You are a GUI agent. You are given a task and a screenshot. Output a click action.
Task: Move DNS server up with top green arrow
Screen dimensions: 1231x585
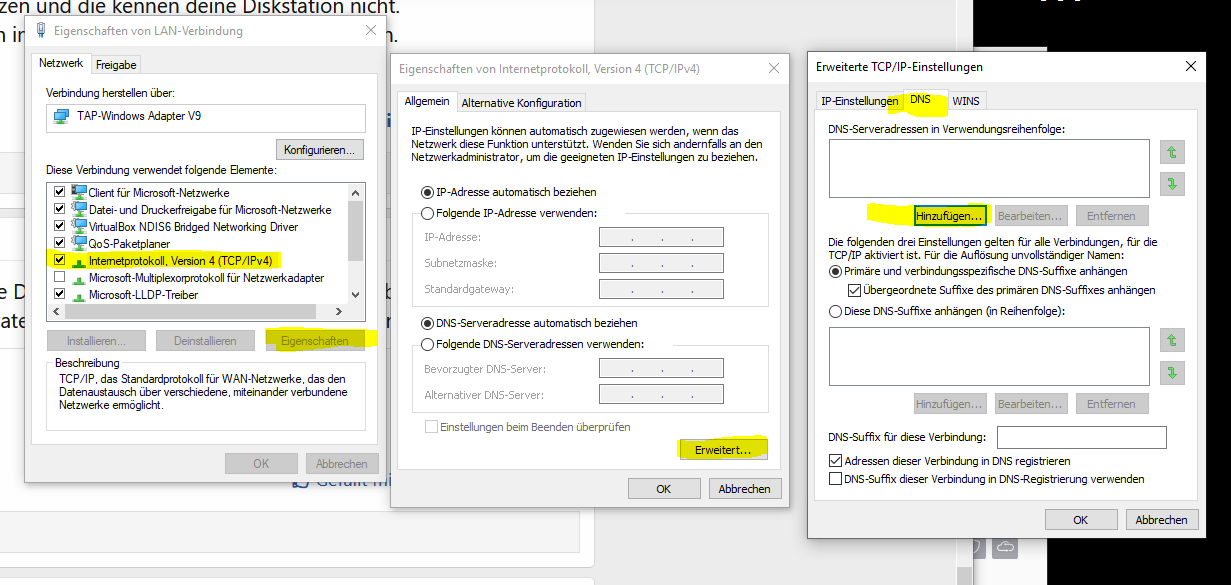tap(1172, 152)
